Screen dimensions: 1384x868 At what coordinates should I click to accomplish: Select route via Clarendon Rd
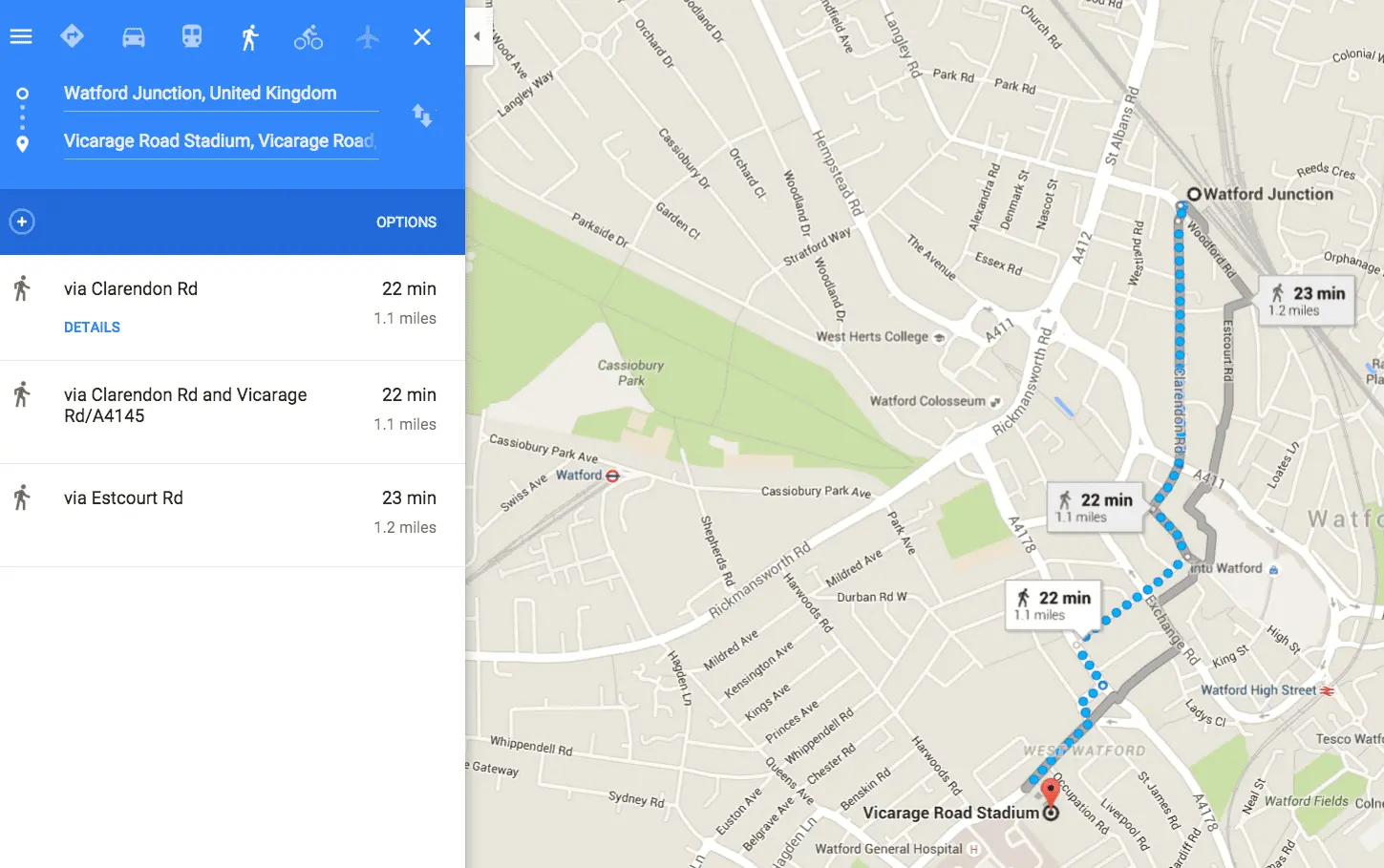point(232,307)
